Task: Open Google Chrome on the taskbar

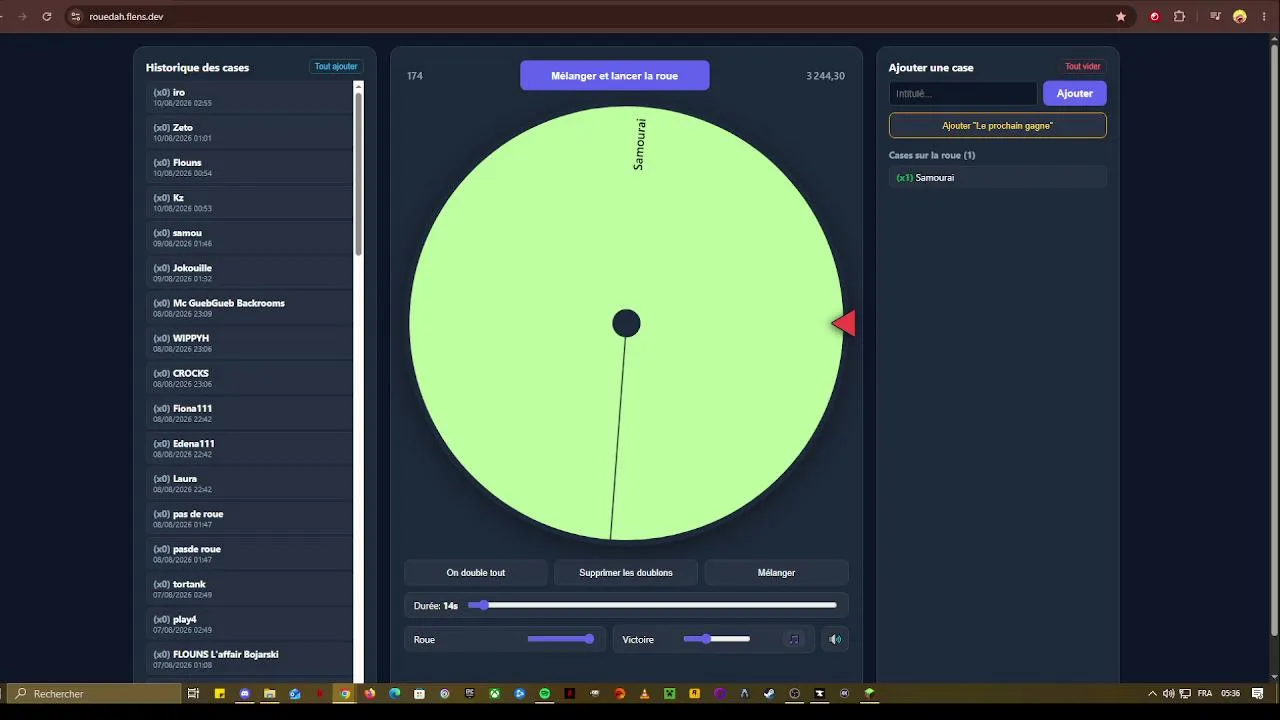Action: 345,693
